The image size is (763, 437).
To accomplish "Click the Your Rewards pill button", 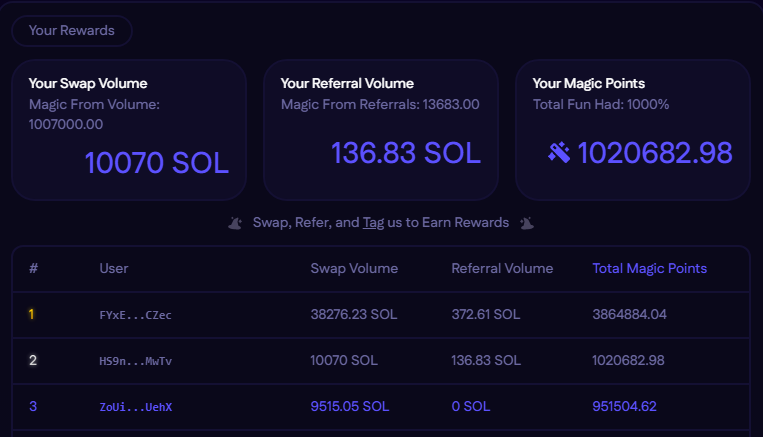I will point(72,31).
